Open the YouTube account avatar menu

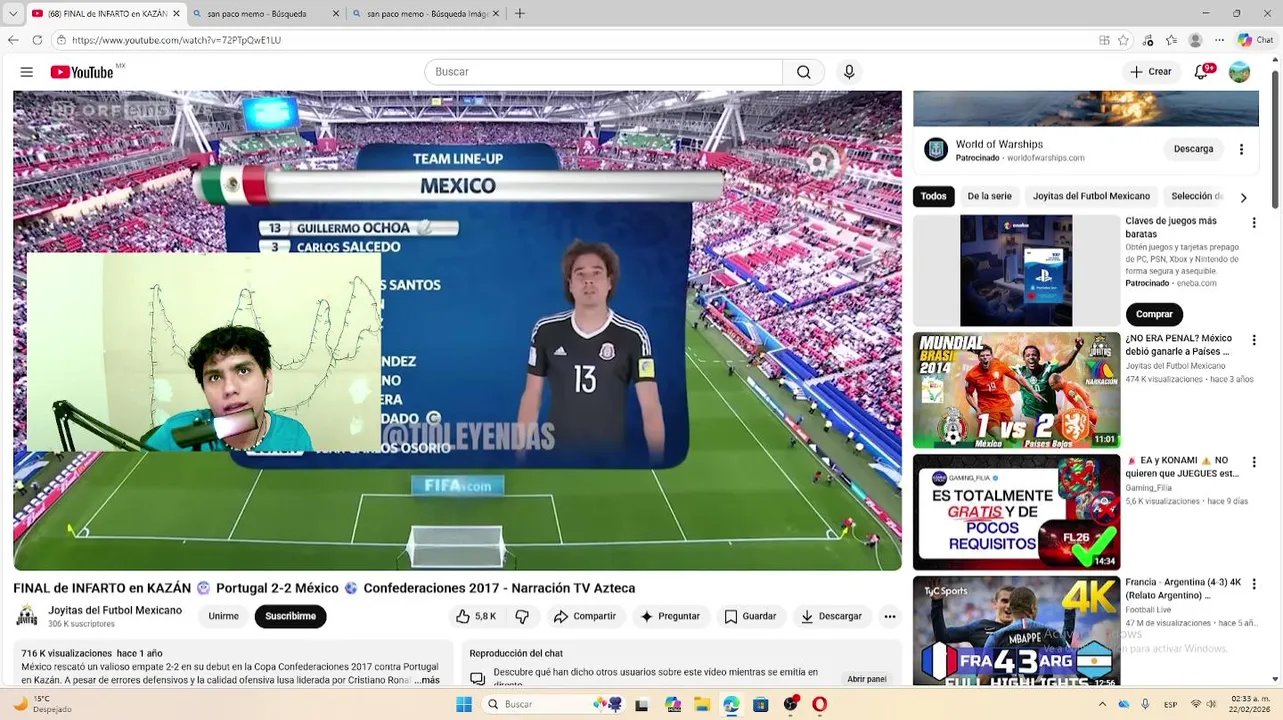1239,72
